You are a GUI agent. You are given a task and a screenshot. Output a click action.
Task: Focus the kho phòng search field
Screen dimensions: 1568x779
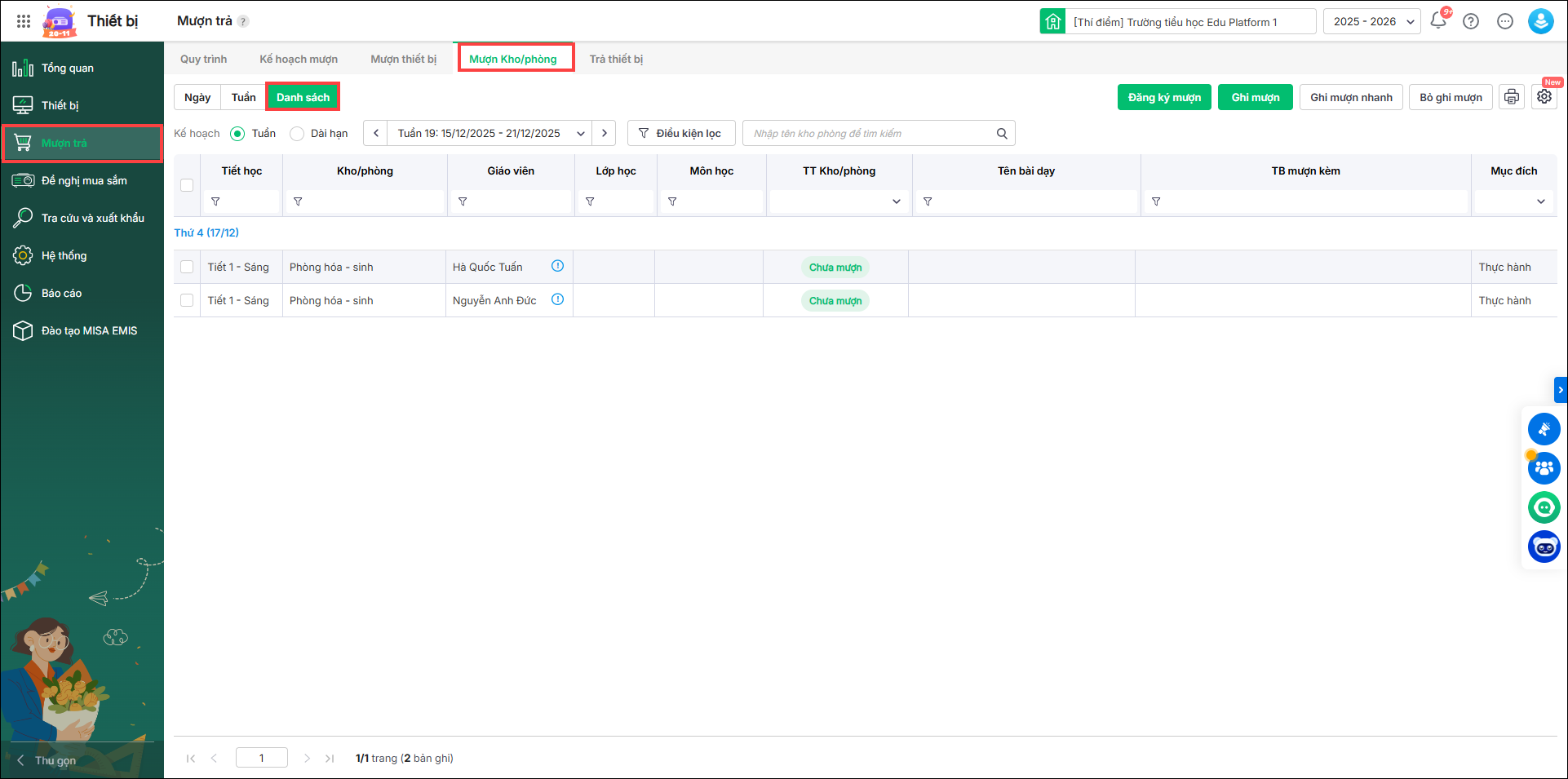tap(869, 134)
